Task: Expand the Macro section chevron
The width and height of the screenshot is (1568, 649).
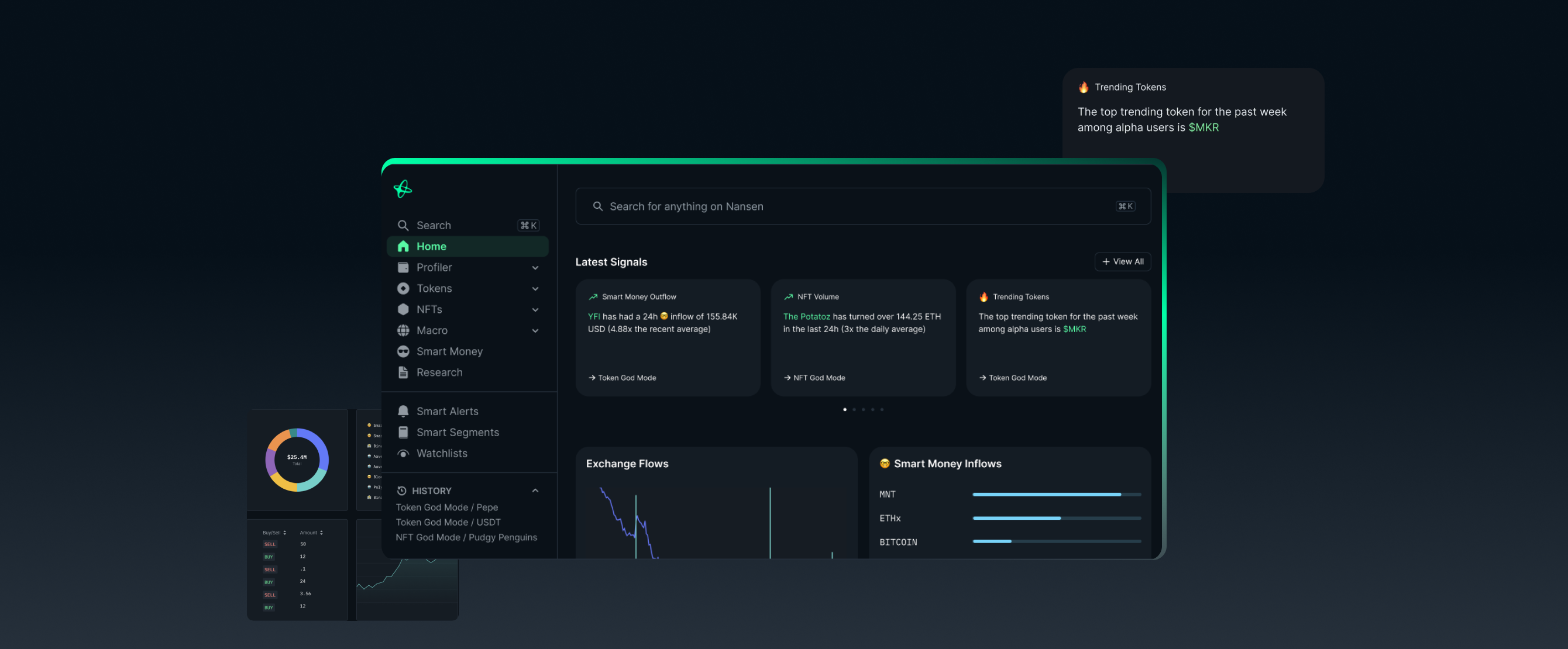Action: coord(535,330)
